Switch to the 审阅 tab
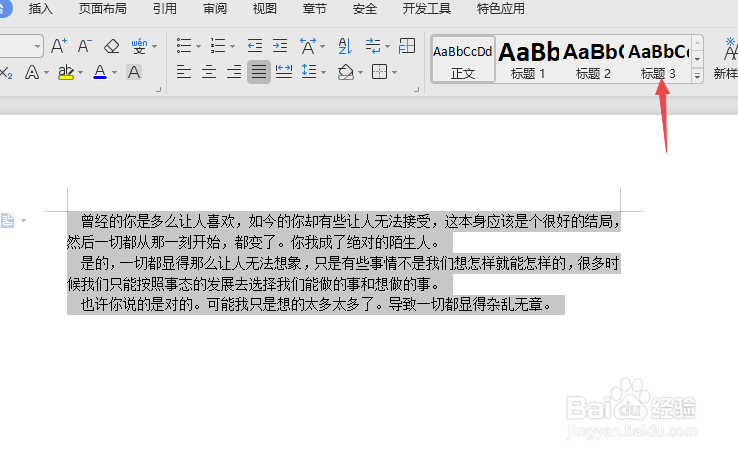 [215, 8]
